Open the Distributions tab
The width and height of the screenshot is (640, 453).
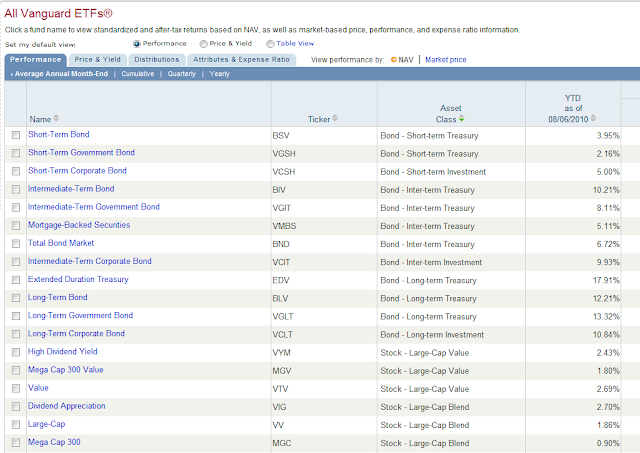[x=157, y=60]
